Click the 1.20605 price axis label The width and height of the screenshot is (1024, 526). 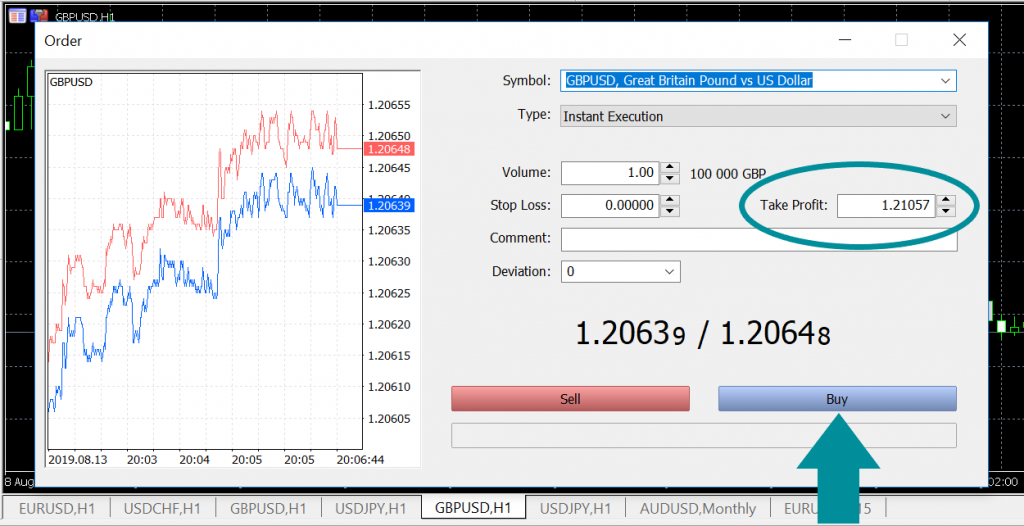tap(389, 418)
